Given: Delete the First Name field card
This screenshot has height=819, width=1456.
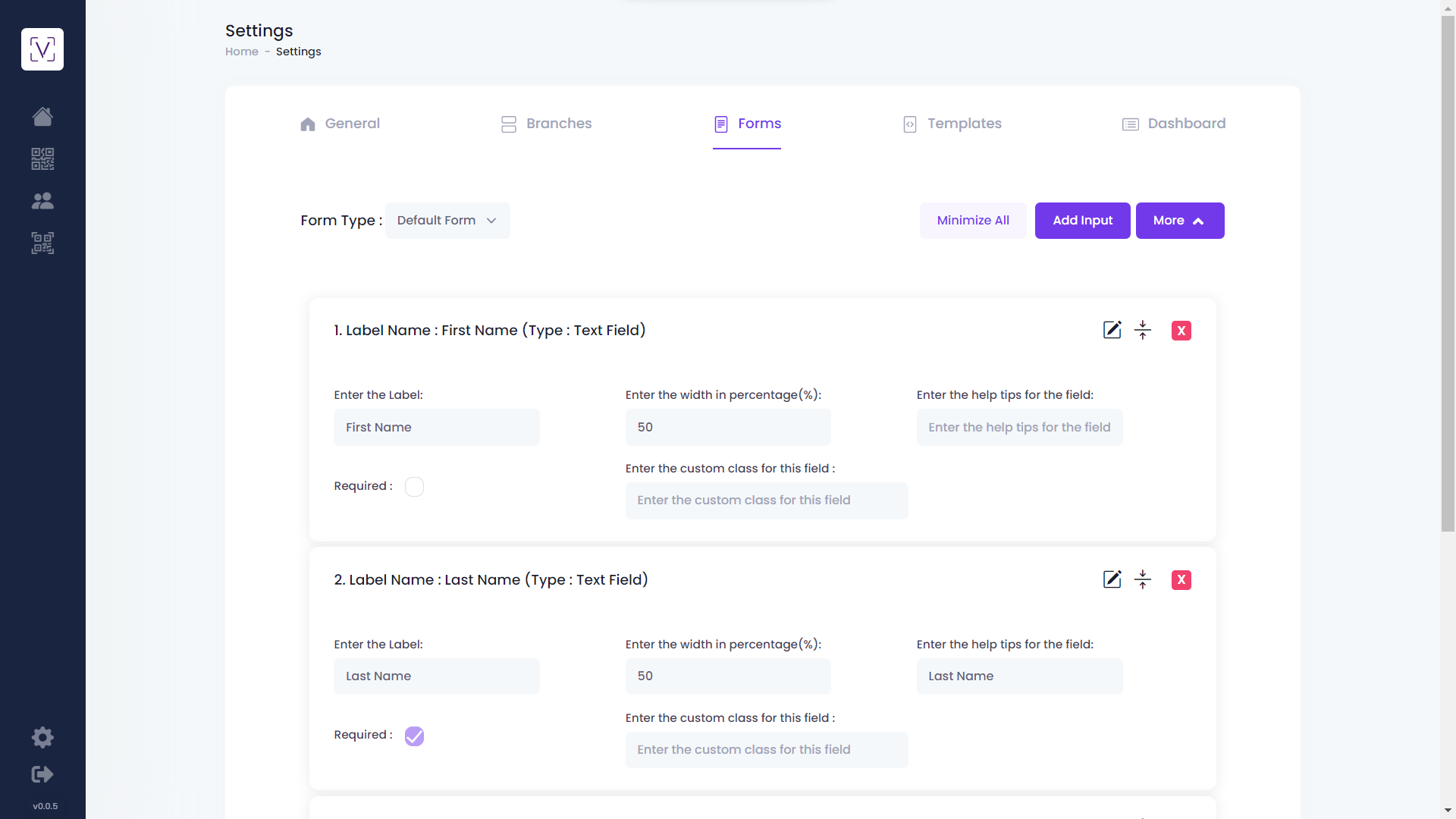Looking at the screenshot, I should click(x=1181, y=331).
